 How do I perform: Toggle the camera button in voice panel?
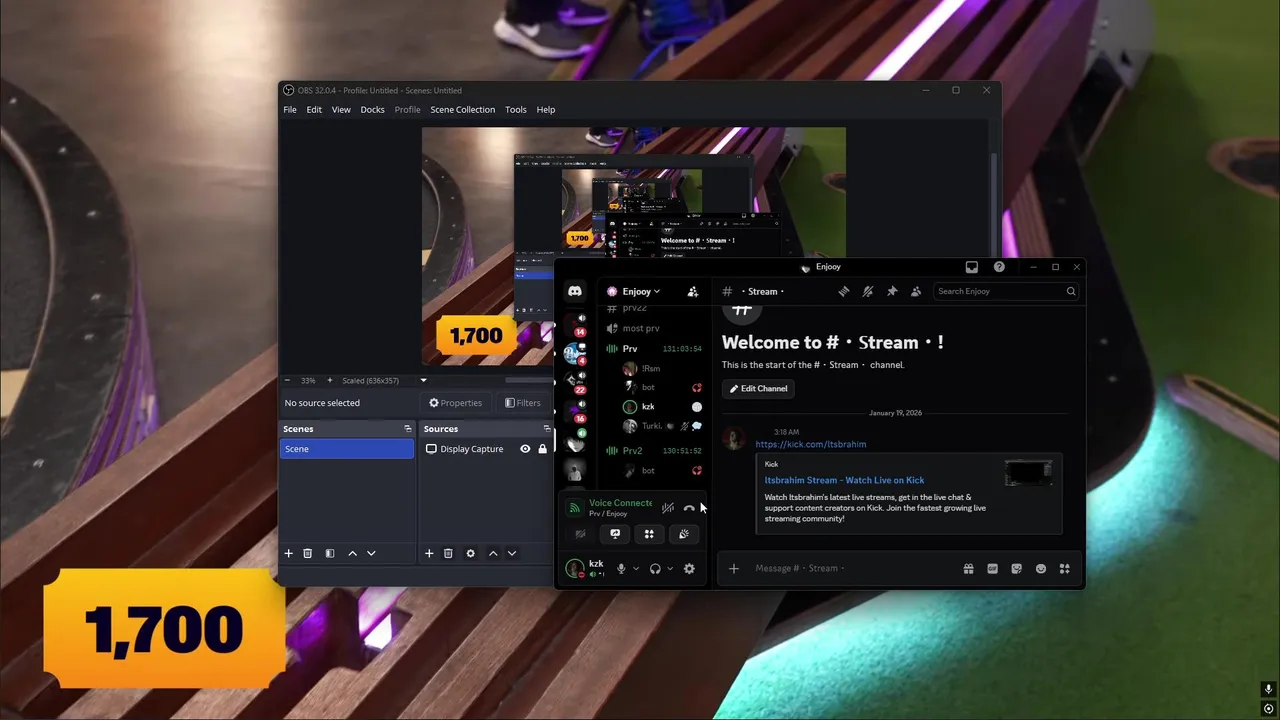click(x=580, y=534)
